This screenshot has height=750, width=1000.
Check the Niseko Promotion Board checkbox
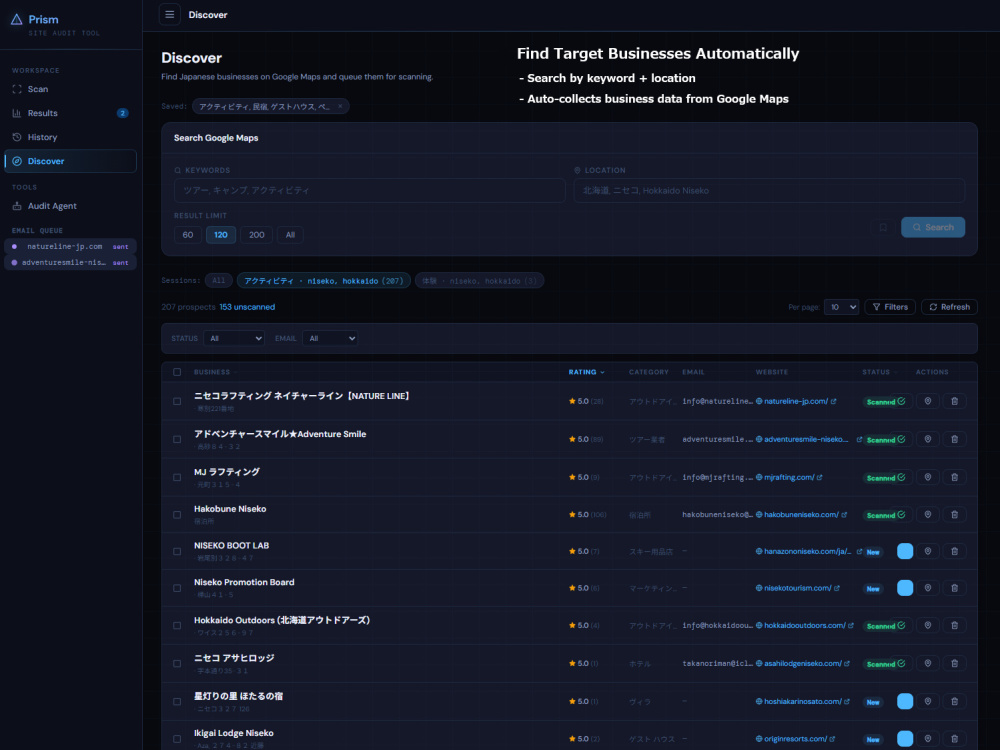coord(177,588)
